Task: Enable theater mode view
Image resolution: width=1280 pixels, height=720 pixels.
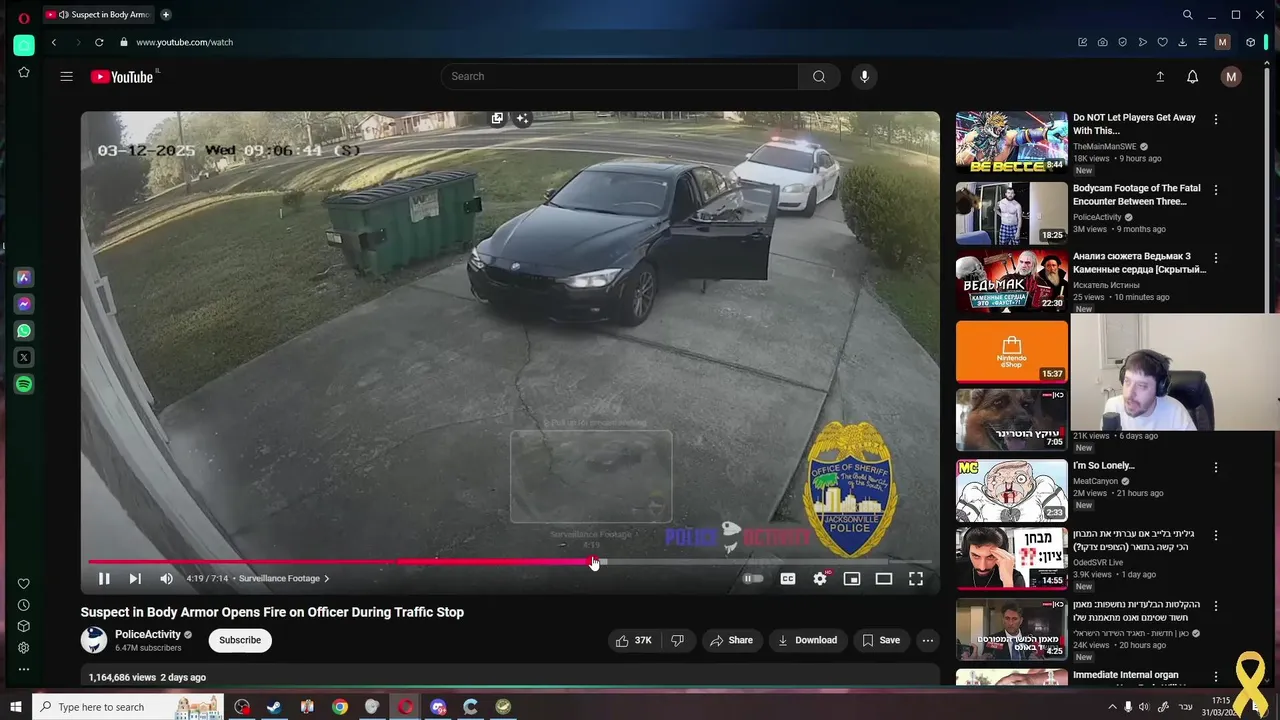Action: (884, 578)
